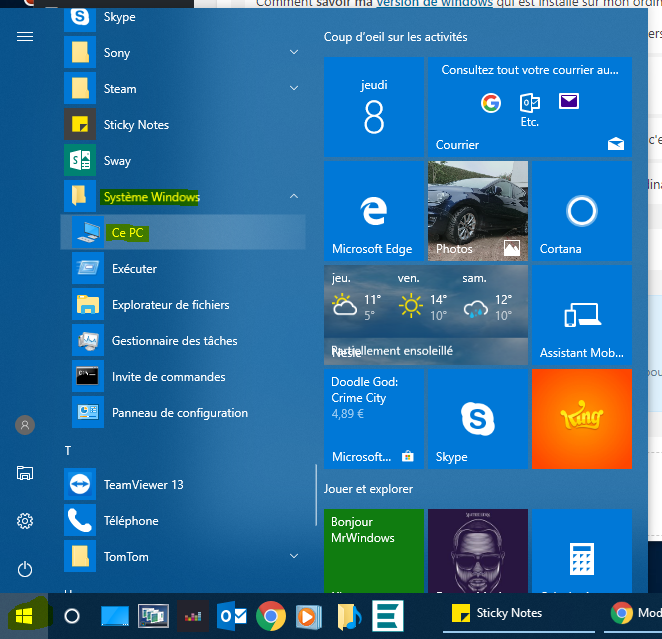662x639 pixels.
Task: Open the Deezer equalizer icon on taskbar
Action: [x=193, y=617]
